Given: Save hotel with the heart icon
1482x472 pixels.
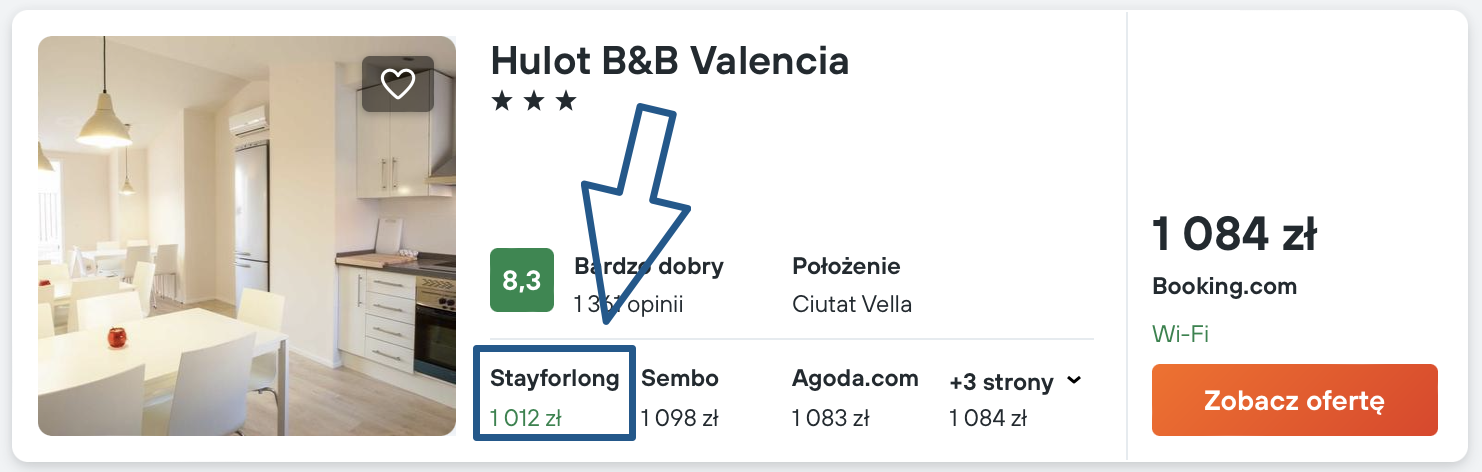Looking at the screenshot, I should click(x=398, y=84).
